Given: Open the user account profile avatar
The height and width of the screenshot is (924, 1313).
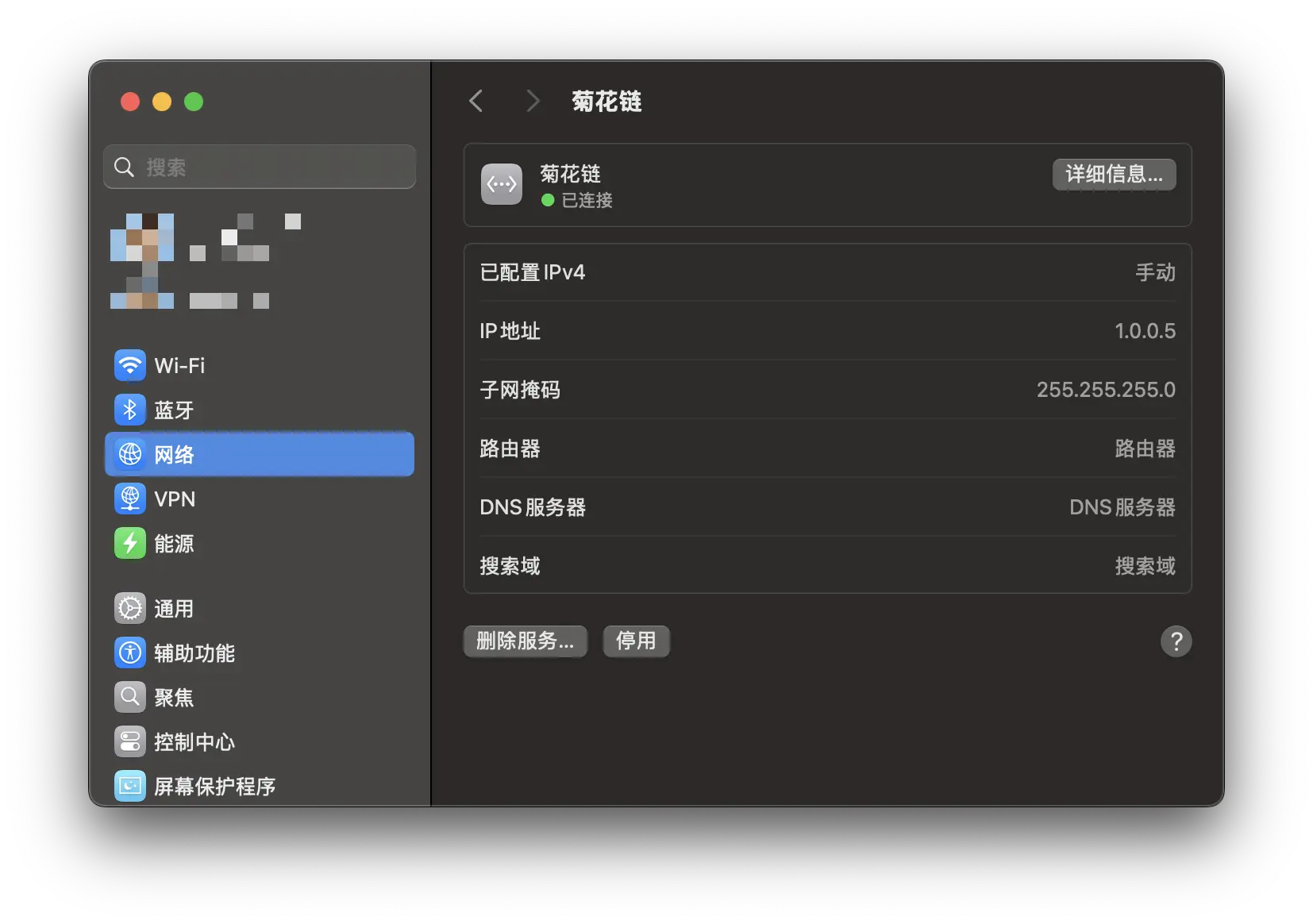Looking at the screenshot, I should click(143, 260).
